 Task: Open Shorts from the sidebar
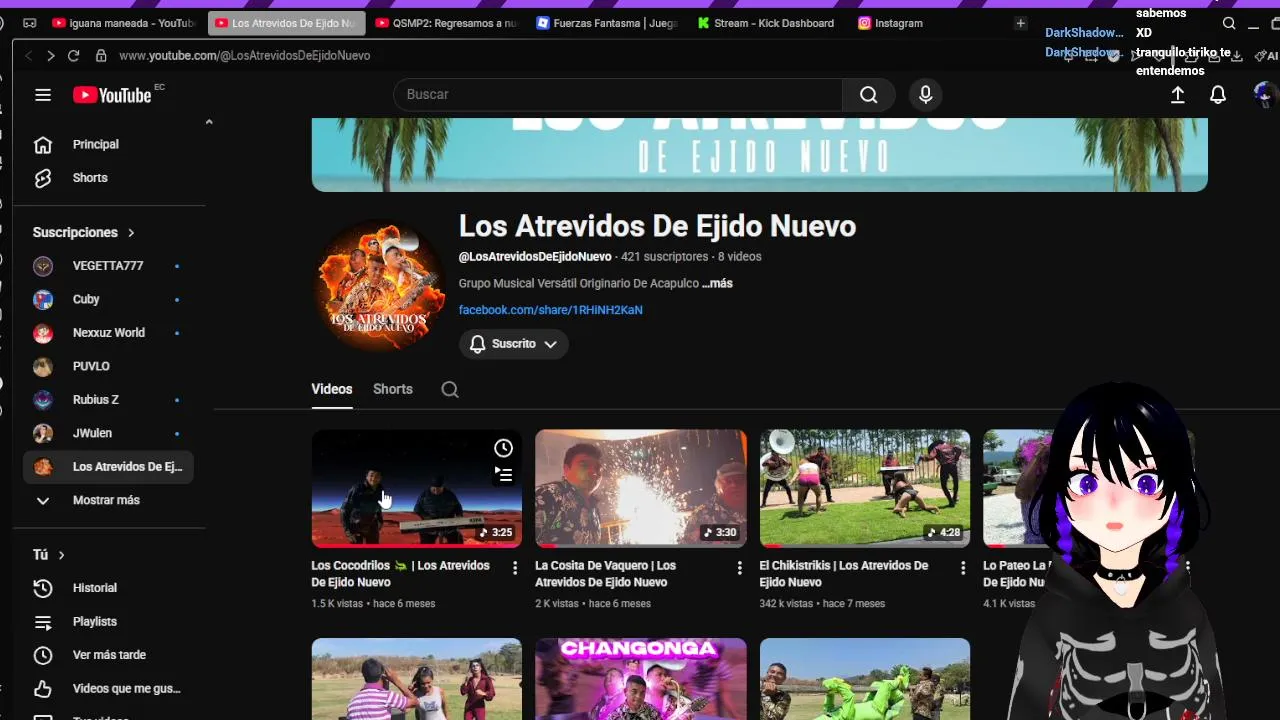pos(108,178)
